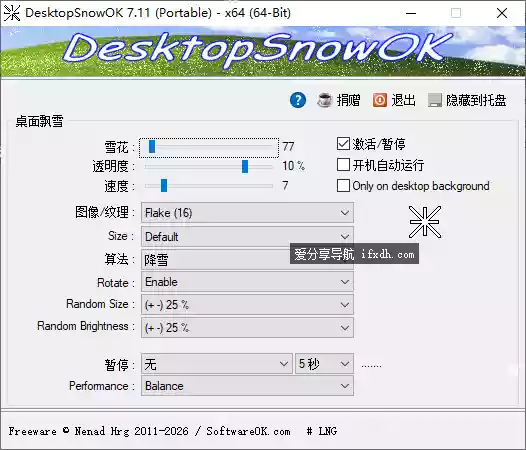Viewport: 526px width, 450px height.
Task: Open the Rotate Enable dropdown
Action: [247, 282]
